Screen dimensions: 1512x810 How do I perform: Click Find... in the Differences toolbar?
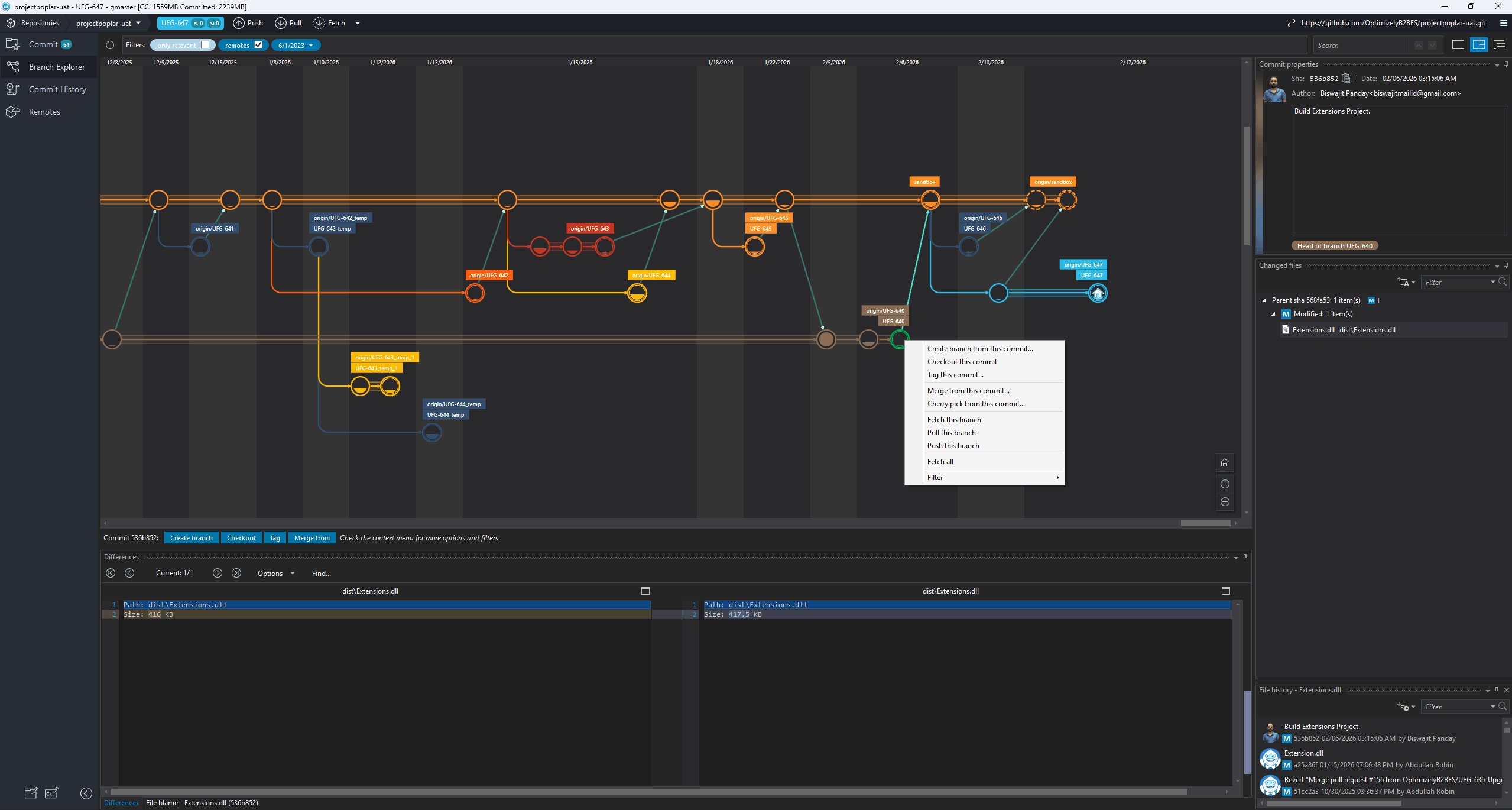(322, 573)
